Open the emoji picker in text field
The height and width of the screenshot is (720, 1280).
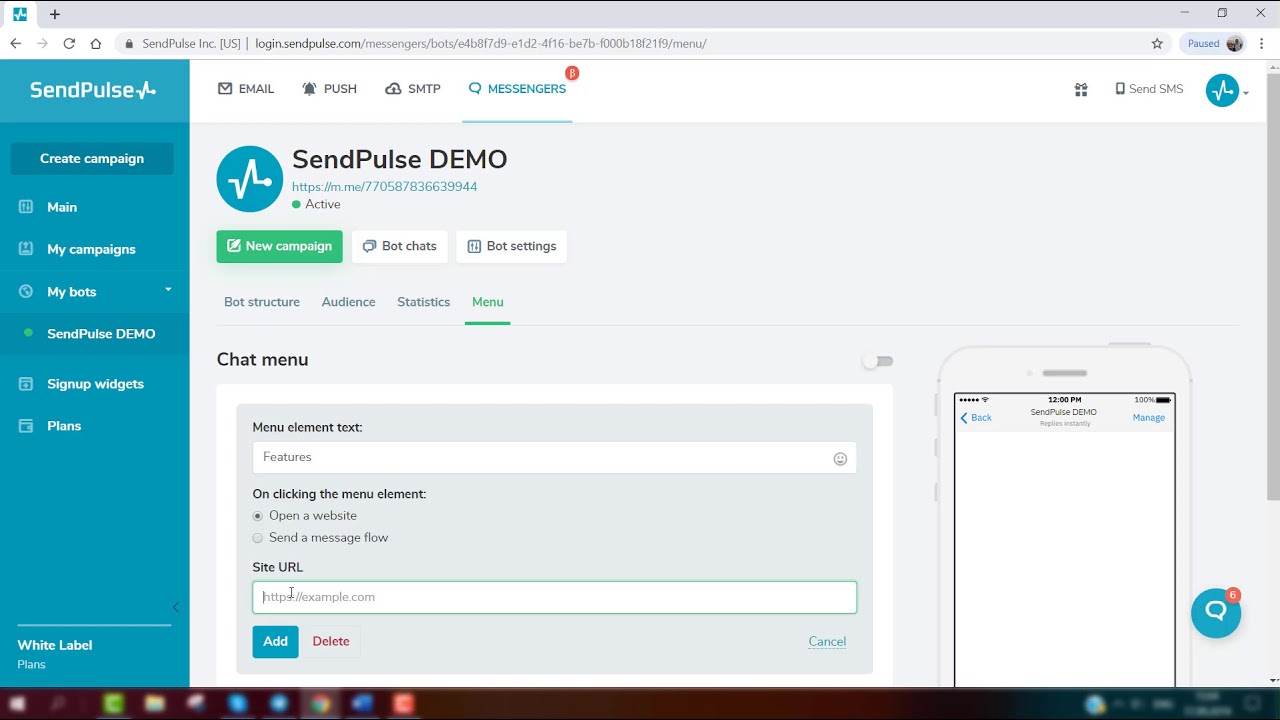(840, 459)
